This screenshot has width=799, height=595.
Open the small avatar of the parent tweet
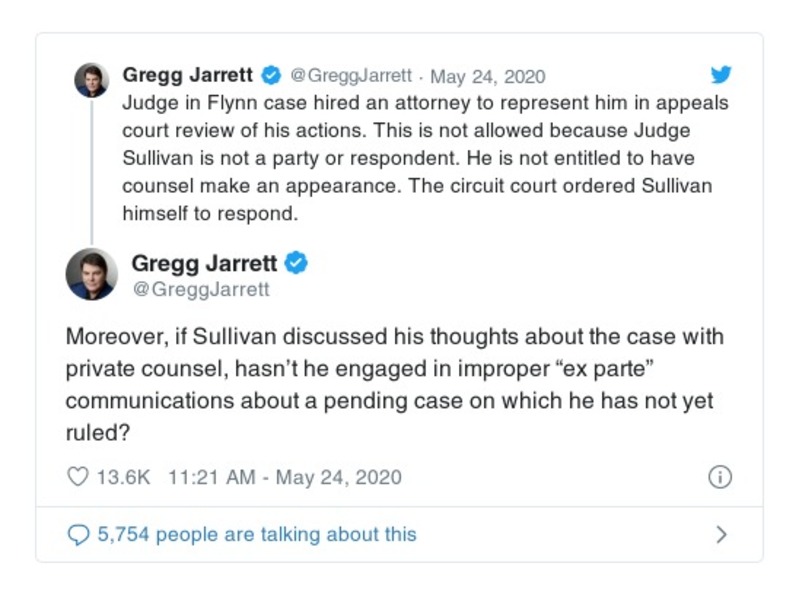(x=91, y=80)
